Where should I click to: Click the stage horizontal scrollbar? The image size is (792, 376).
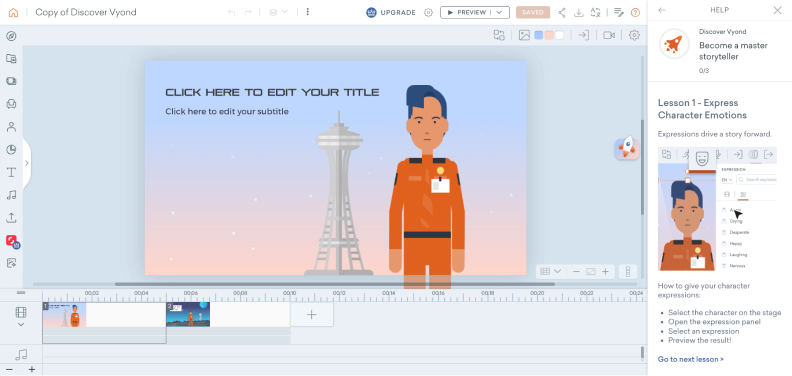tap(335, 284)
